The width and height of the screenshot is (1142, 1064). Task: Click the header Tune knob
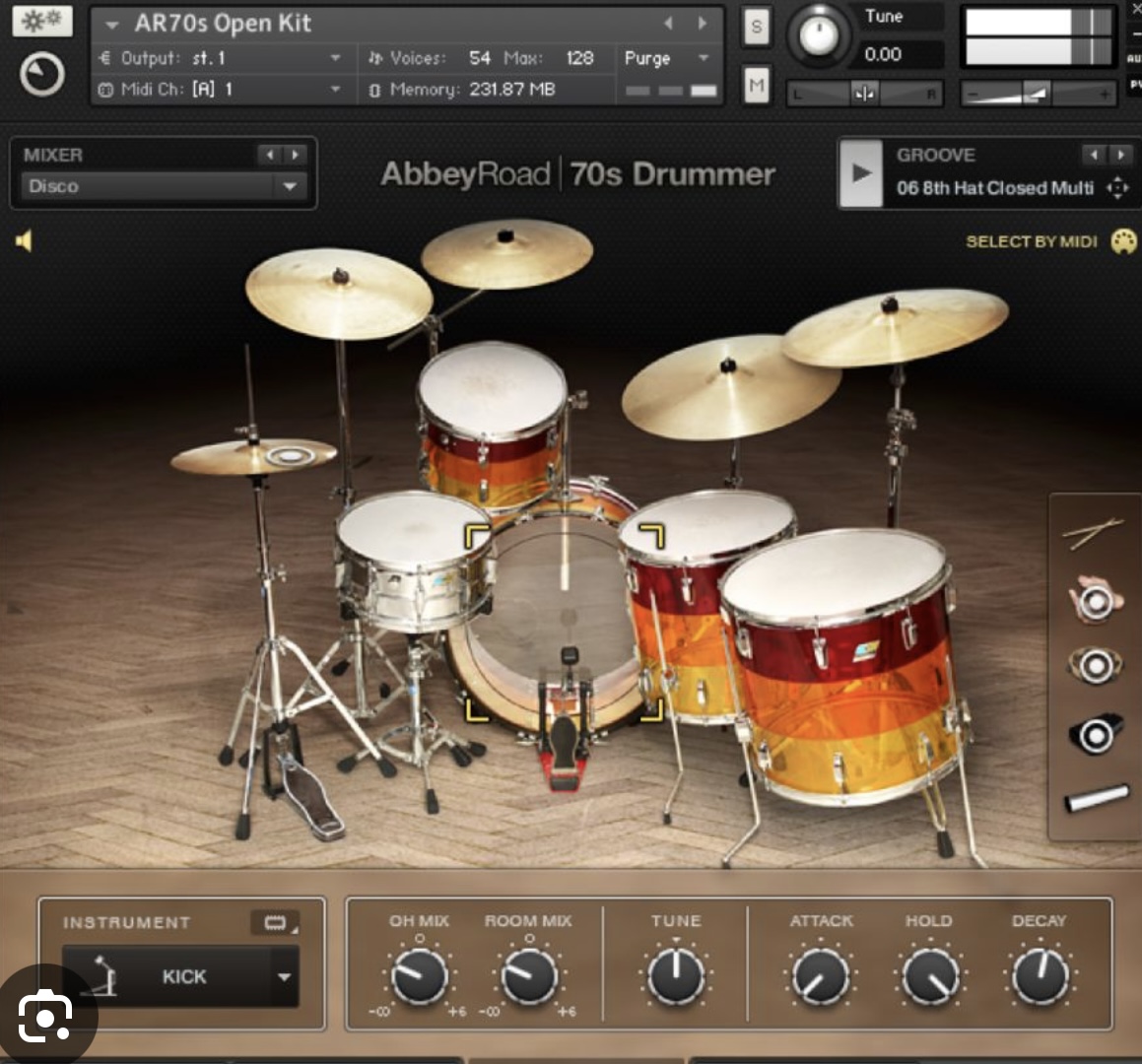[x=818, y=34]
